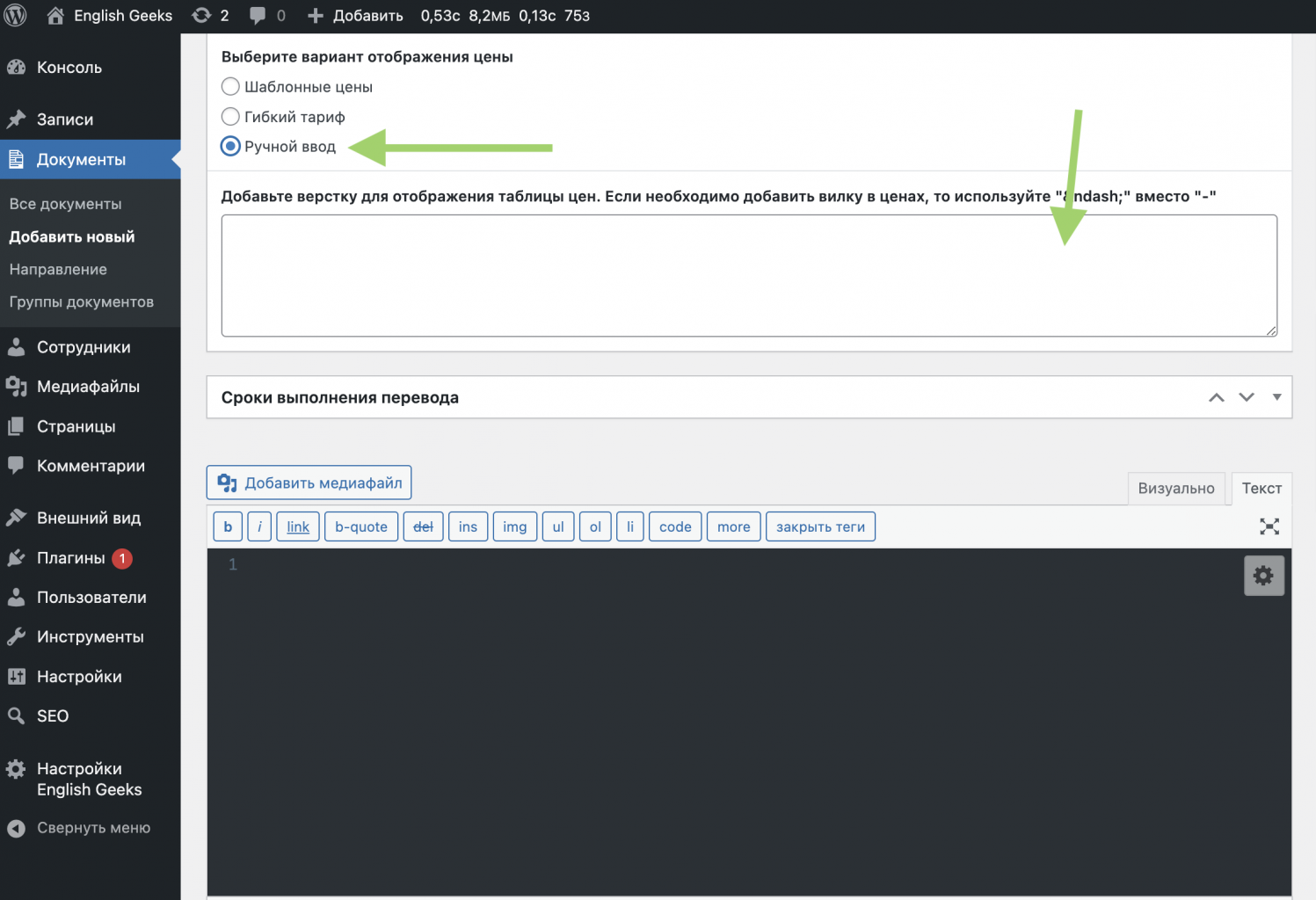Insert ol list tag

click(595, 526)
